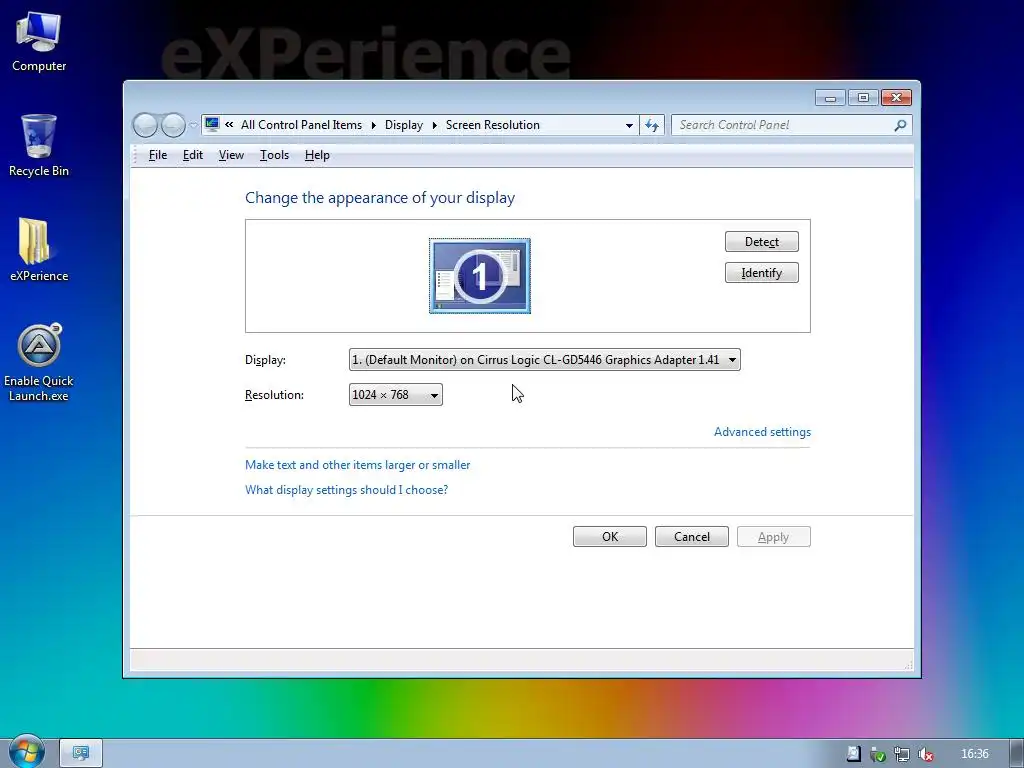Image resolution: width=1024 pixels, height=768 pixels.
Task: Open the eXPerience folder icon
Action: point(39,250)
